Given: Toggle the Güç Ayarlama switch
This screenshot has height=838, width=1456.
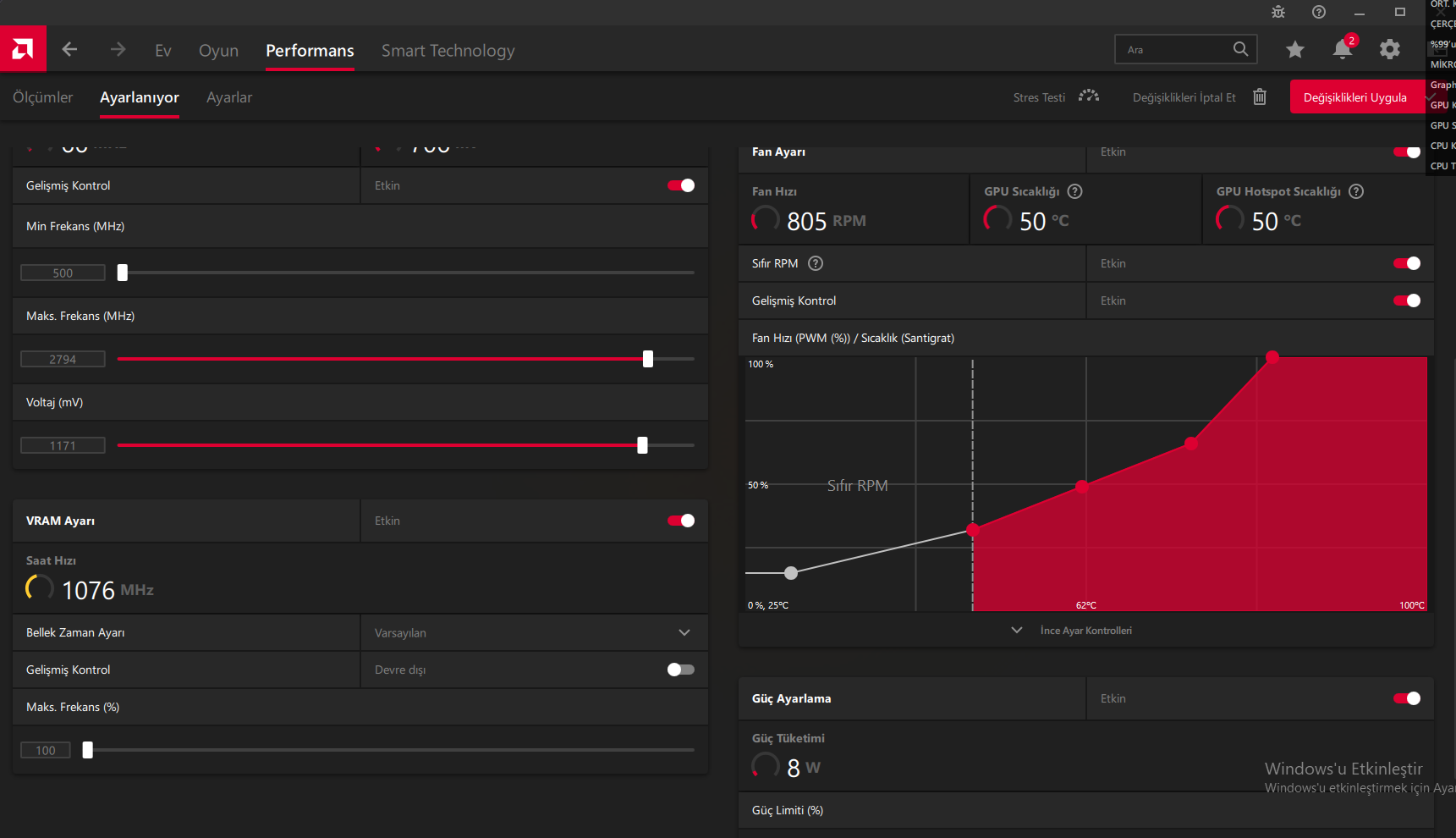Looking at the screenshot, I should click(x=1407, y=698).
